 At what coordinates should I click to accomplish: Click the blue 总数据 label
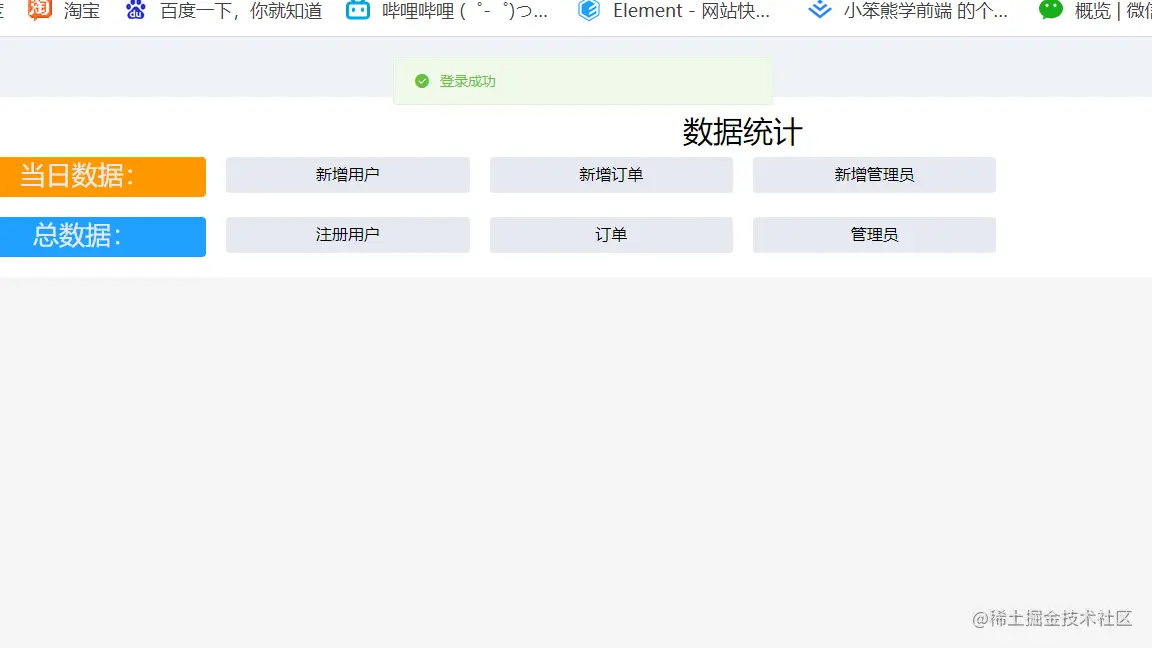tap(103, 237)
